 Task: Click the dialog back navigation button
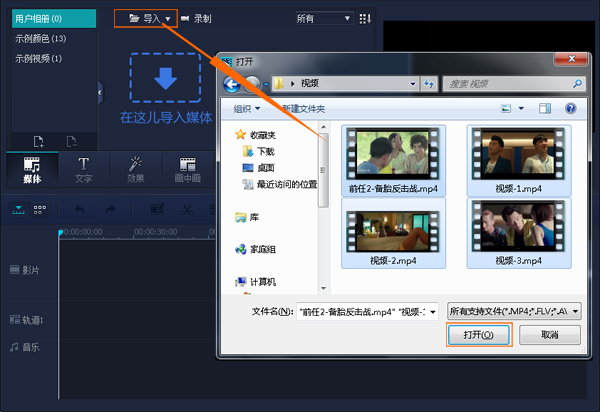[x=232, y=85]
